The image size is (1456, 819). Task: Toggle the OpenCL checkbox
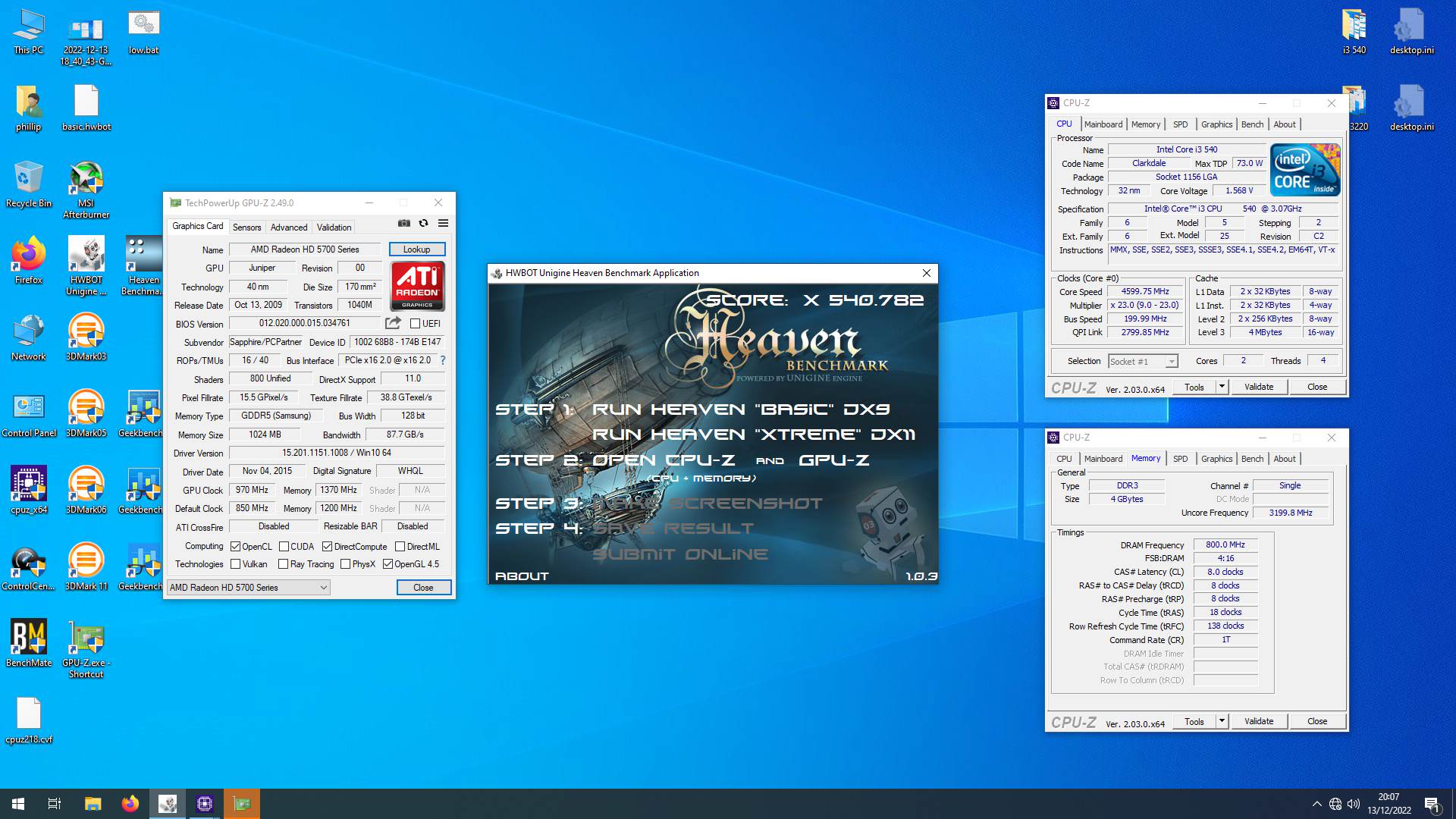point(235,547)
